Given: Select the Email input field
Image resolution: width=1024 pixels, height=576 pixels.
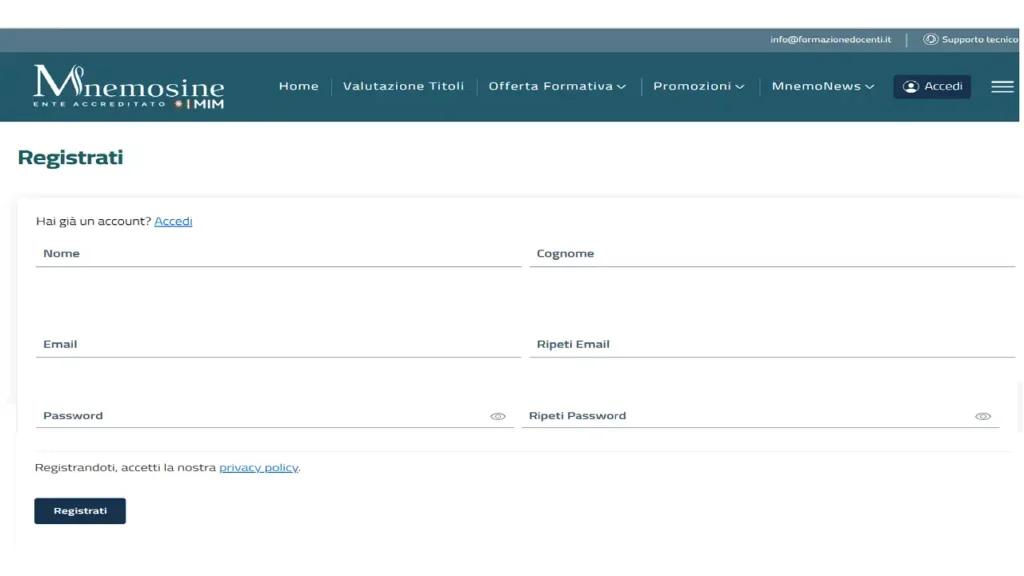Looking at the screenshot, I should point(278,344).
